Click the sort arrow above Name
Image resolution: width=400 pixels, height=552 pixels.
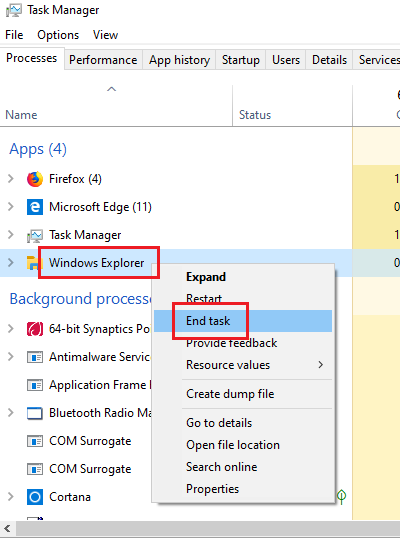pyautogui.click(x=111, y=89)
